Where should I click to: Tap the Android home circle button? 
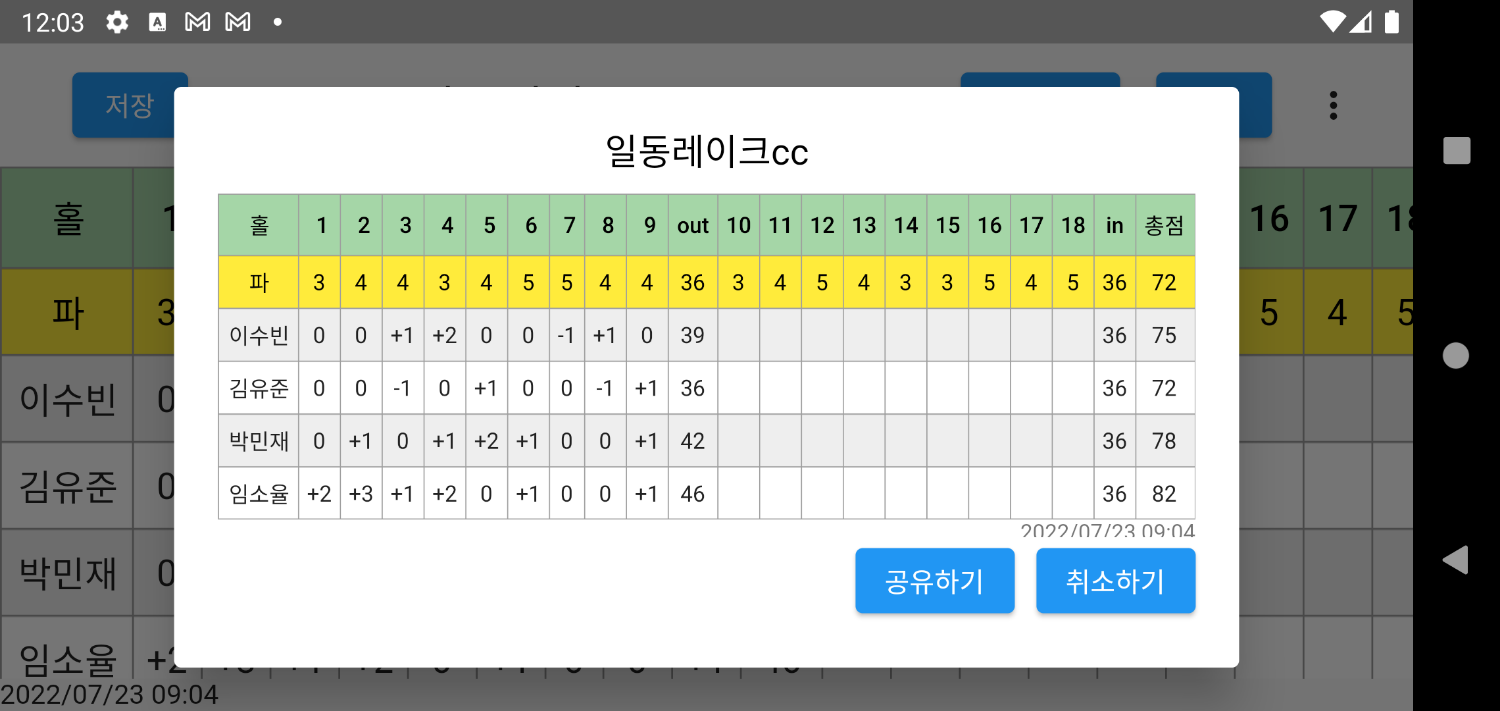1455,355
